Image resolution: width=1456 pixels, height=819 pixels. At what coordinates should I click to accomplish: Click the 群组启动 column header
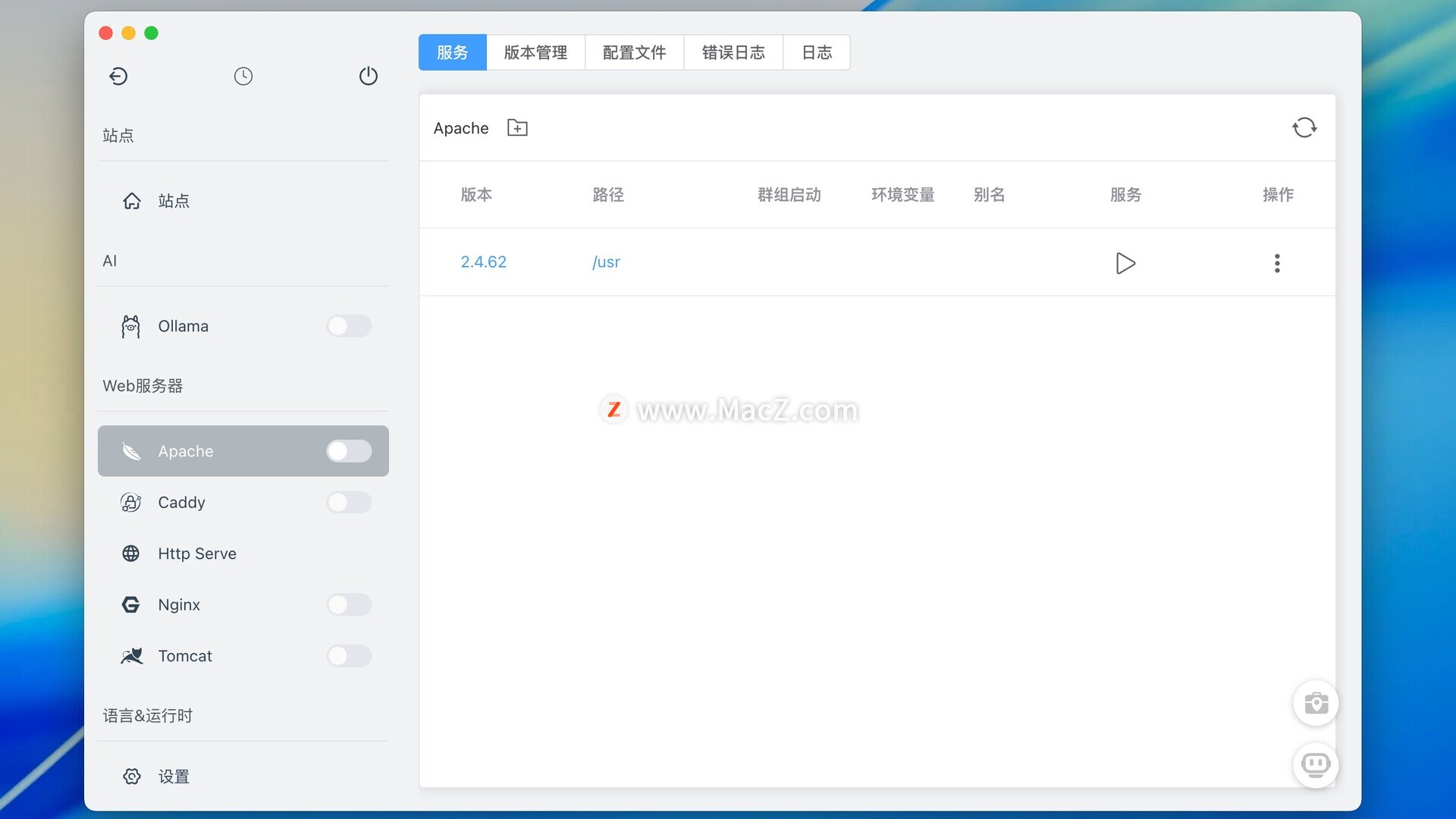[x=789, y=195]
